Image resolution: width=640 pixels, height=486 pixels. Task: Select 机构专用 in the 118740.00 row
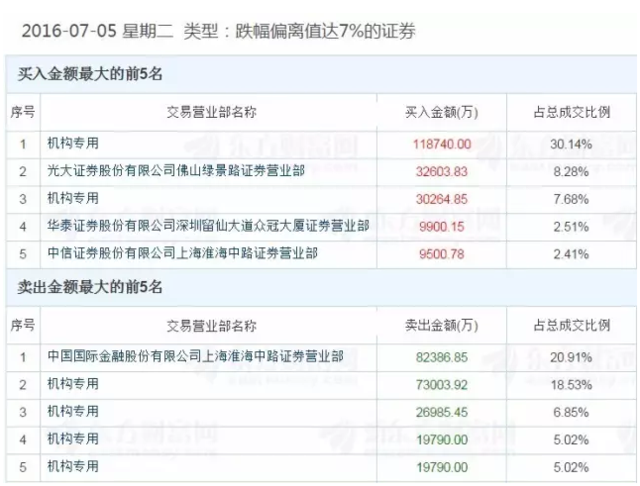pyautogui.click(x=73, y=143)
